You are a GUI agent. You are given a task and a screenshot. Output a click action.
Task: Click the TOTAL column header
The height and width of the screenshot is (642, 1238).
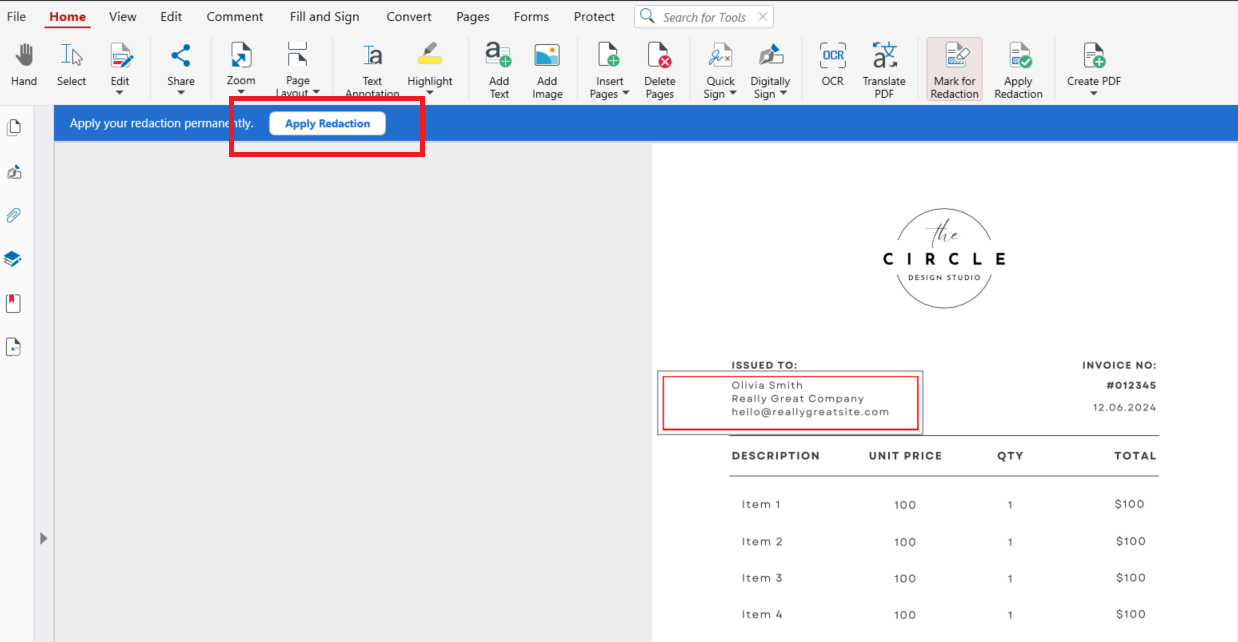click(x=1135, y=456)
